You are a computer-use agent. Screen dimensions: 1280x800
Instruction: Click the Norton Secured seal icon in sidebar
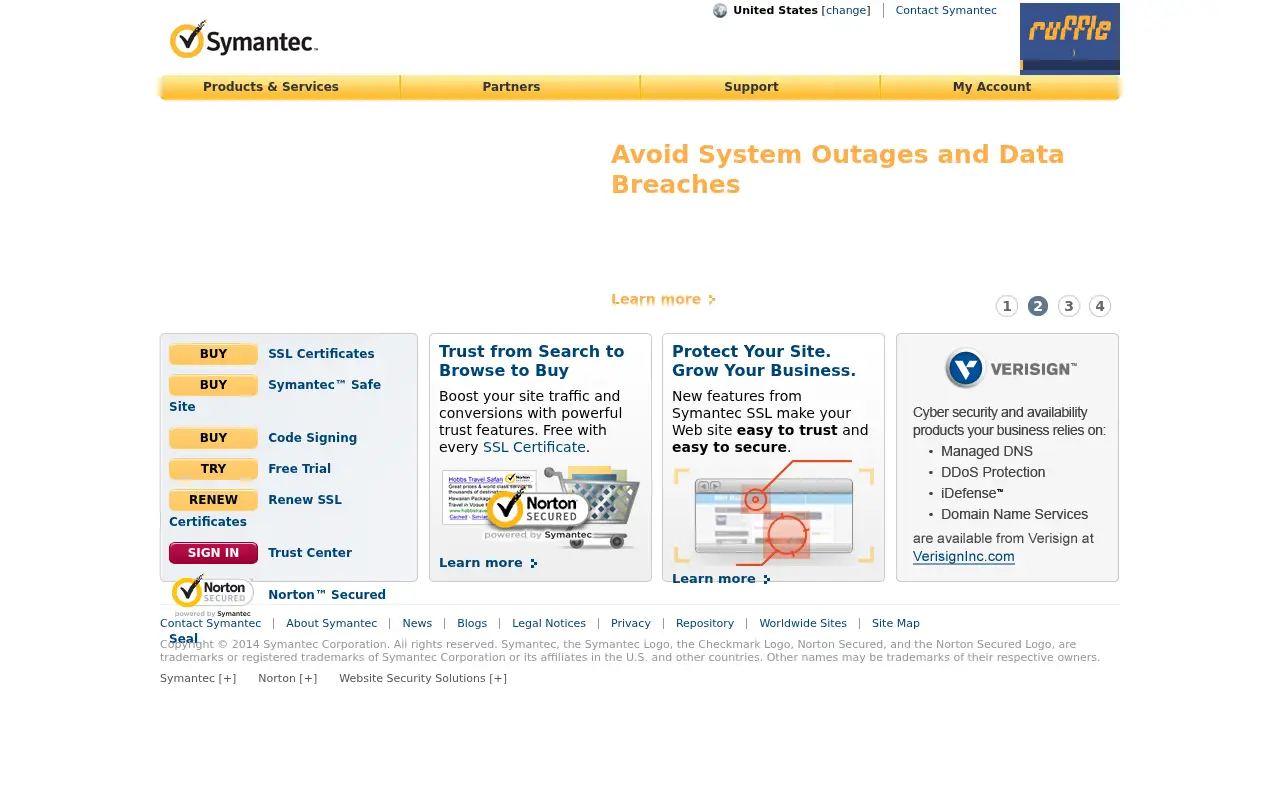[212, 595]
